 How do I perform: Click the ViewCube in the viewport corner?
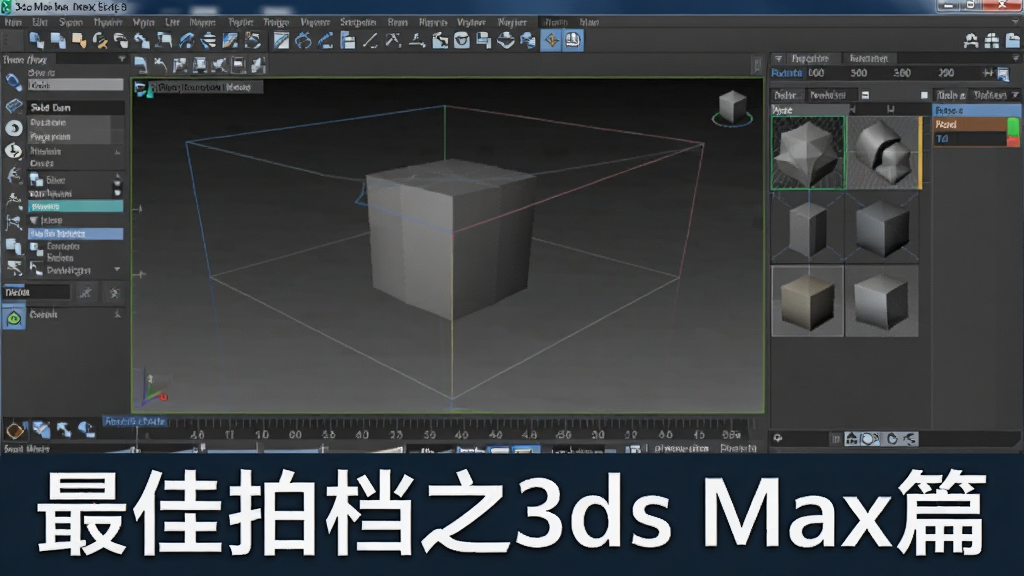[x=732, y=108]
